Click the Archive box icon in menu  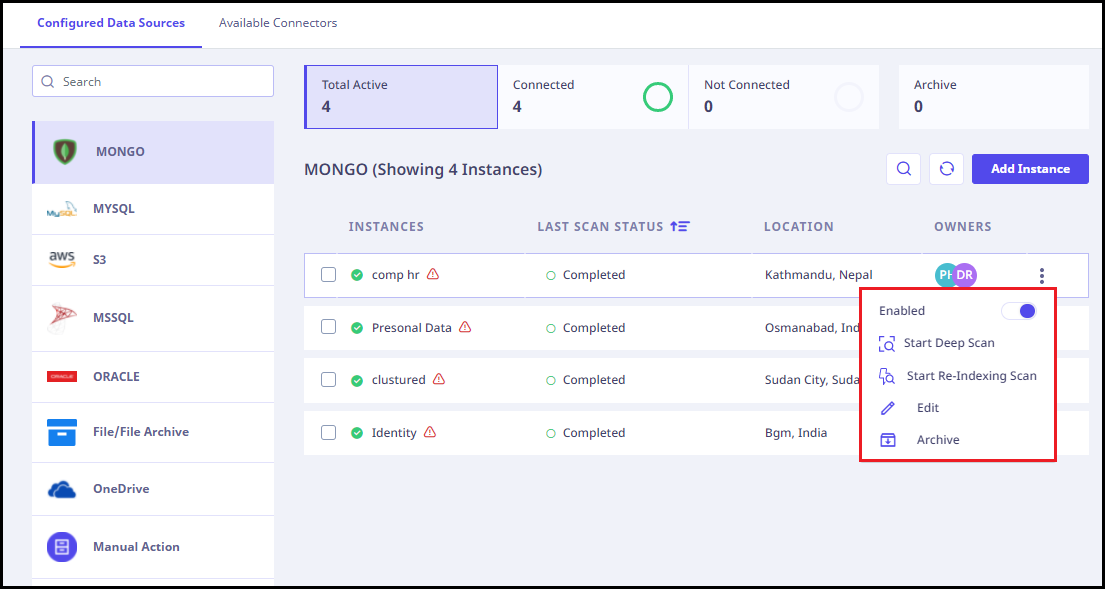click(x=888, y=440)
